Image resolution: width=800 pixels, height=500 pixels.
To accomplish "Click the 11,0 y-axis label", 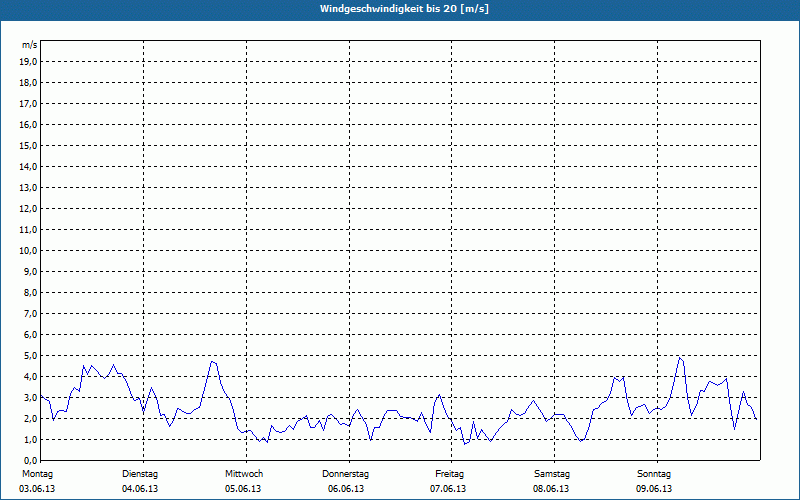I will [x=29, y=230].
